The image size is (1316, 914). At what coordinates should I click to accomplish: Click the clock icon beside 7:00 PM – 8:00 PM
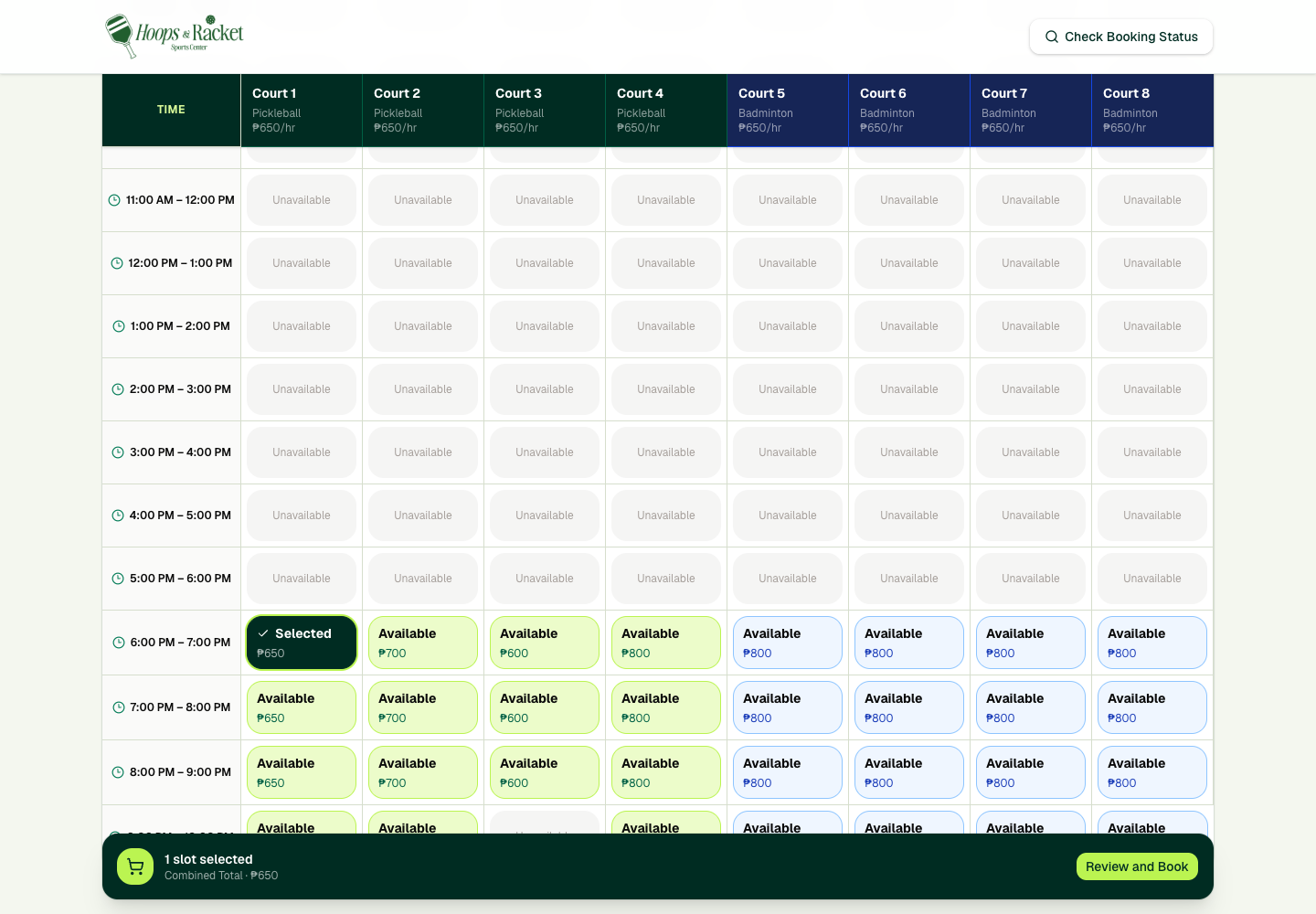(119, 707)
